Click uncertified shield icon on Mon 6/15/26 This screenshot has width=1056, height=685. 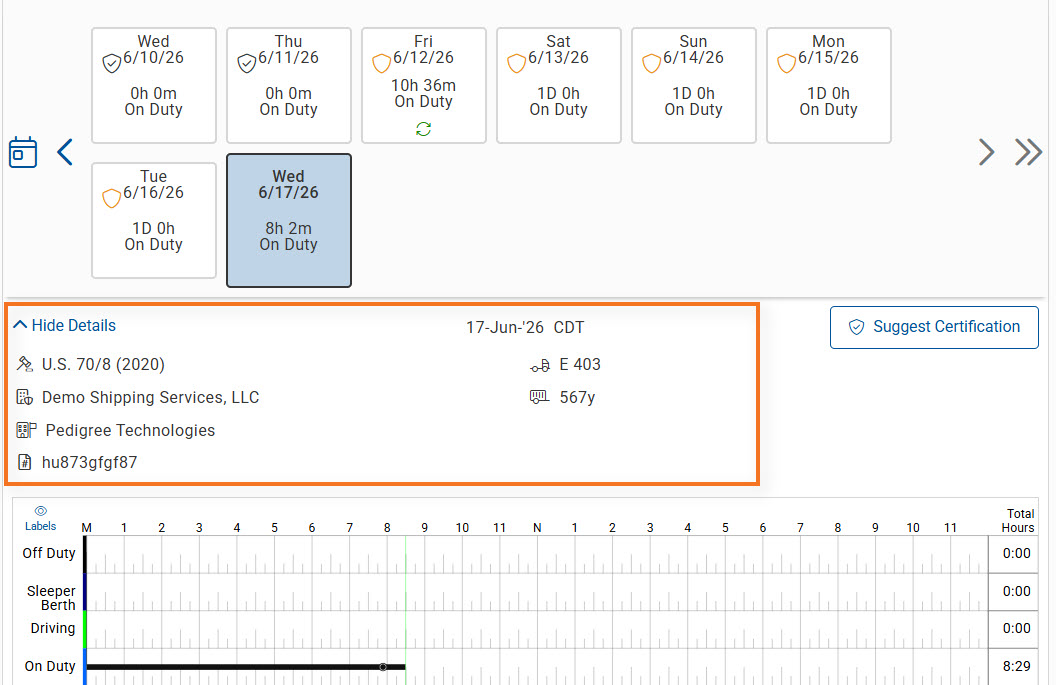point(787,63)
